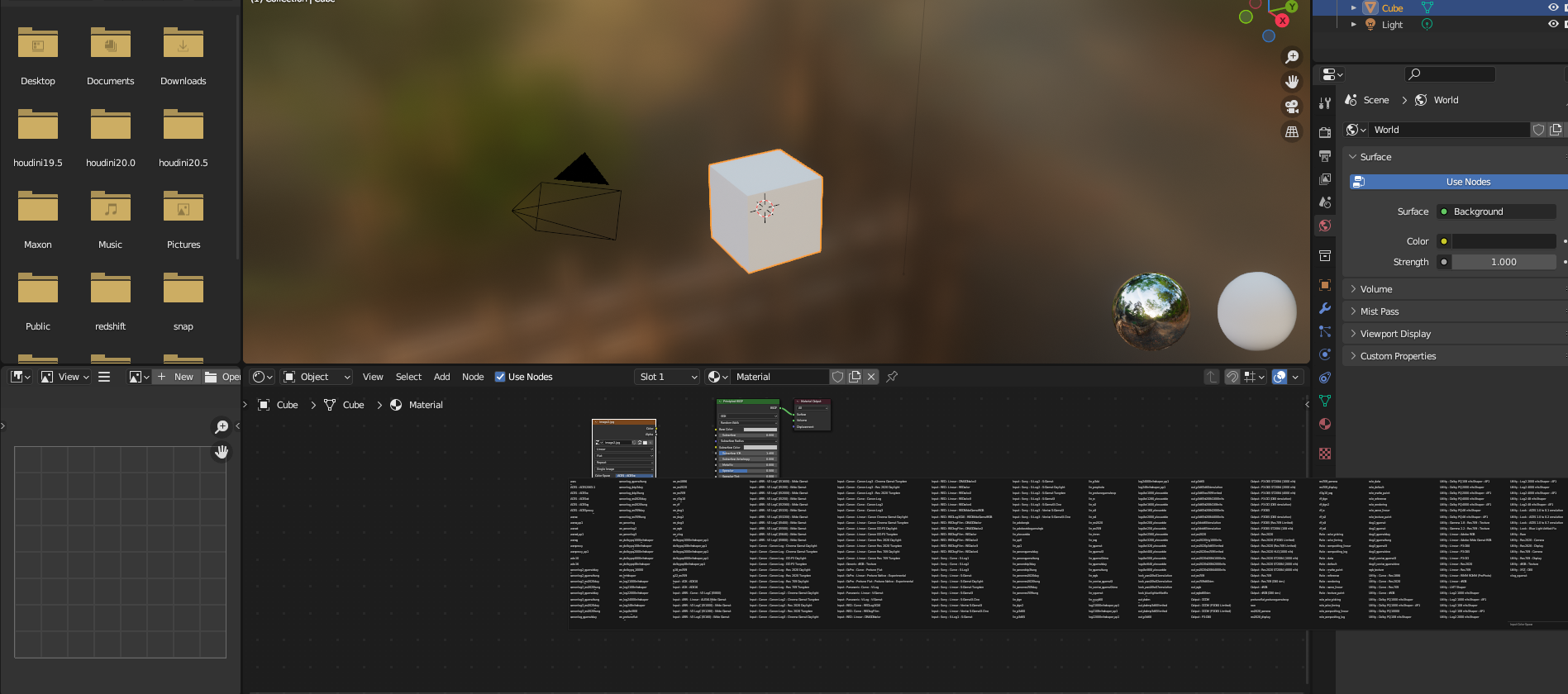Switch perspective/orthographic view with grid icon
The width and height of the screenshot is (1568, 694).
point(1291,131)
